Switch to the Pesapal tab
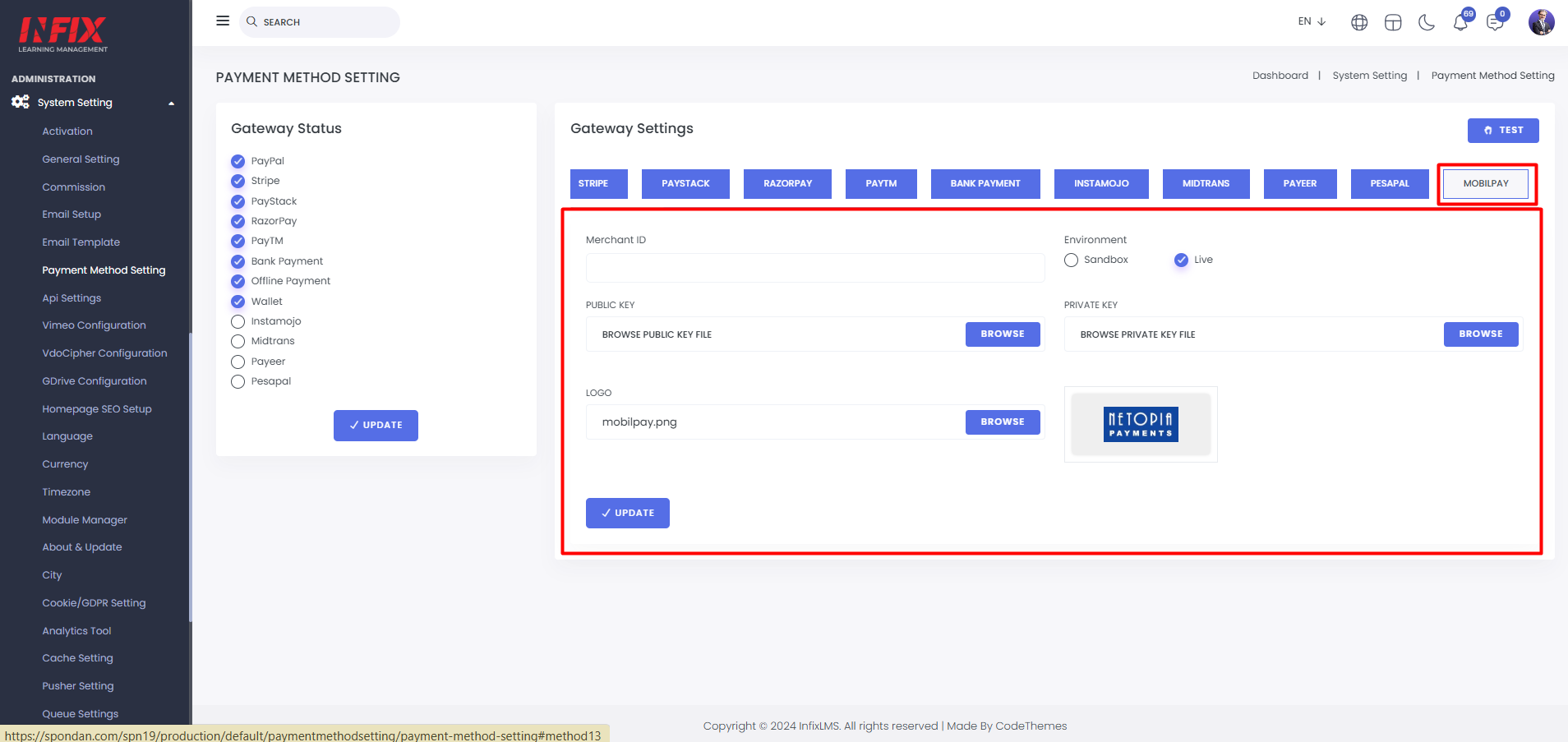The image size is (1568, 742). [1390, 184]
